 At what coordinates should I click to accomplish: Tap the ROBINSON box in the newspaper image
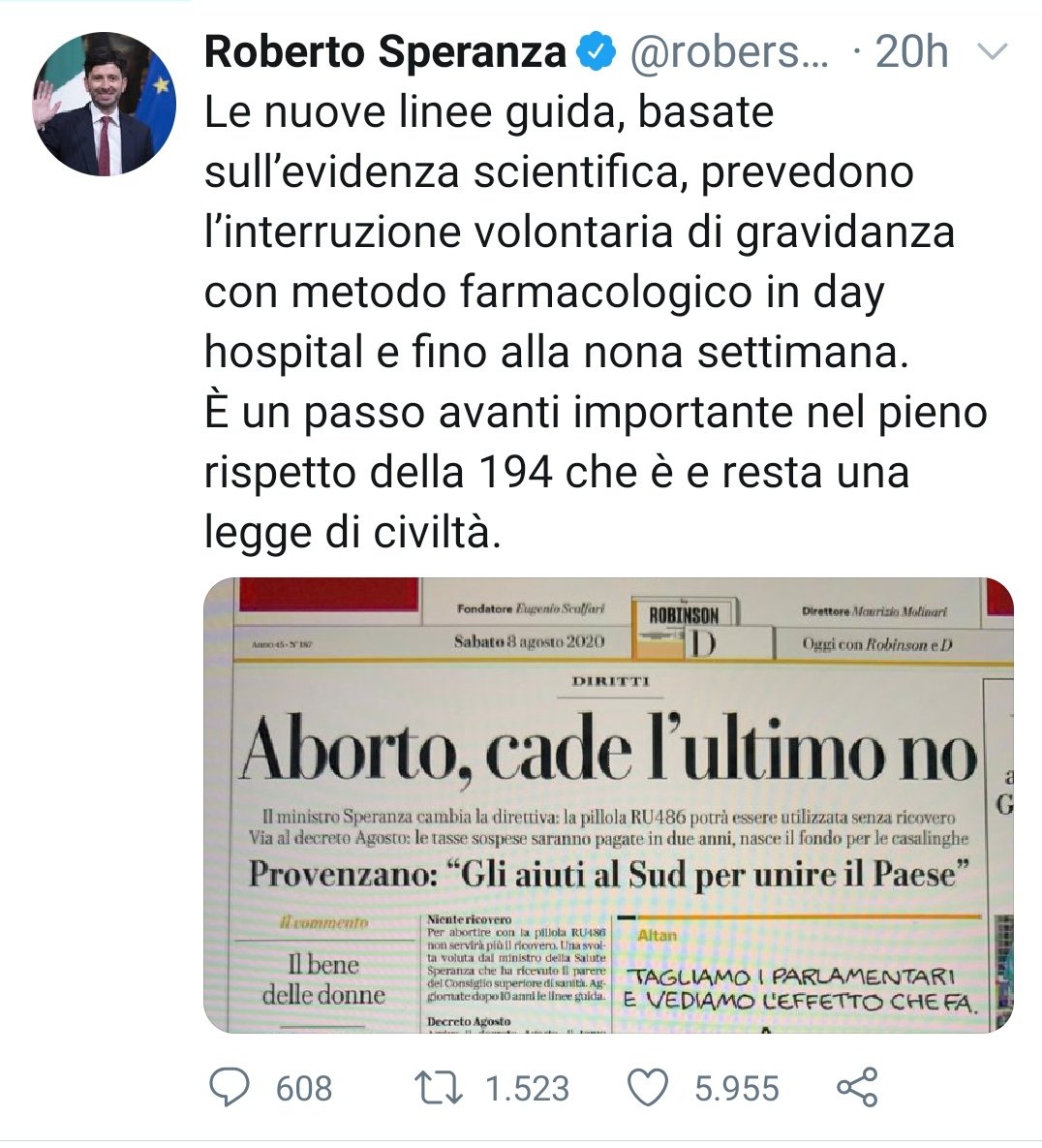pos(685,614)
